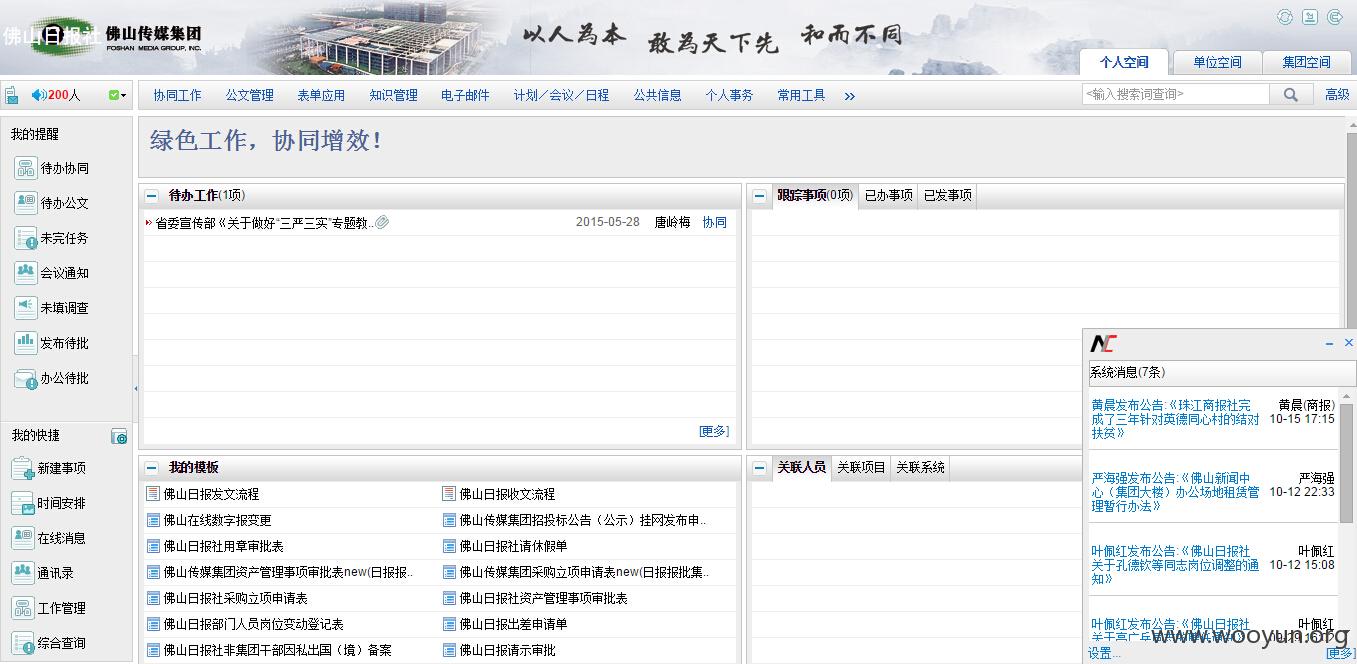The width and height of the screenshot is (1357, 664).
Task: Switch to the 已发事项 tab
Action: tap(947, 195)
